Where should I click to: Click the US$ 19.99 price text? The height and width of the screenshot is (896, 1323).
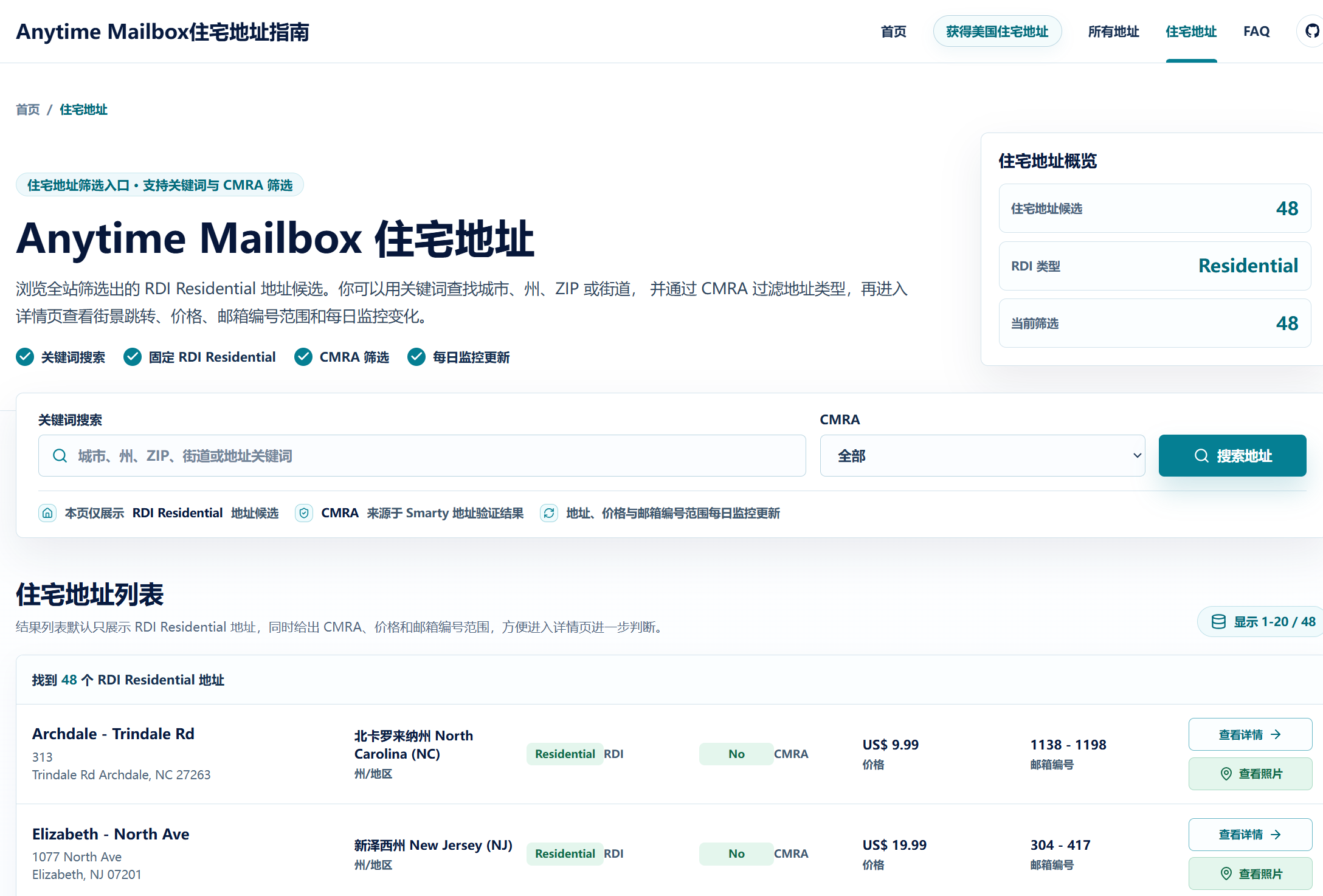894,845
